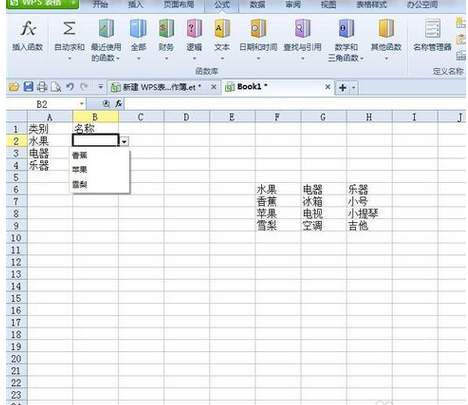Select cell containing 小提琴

369,214
